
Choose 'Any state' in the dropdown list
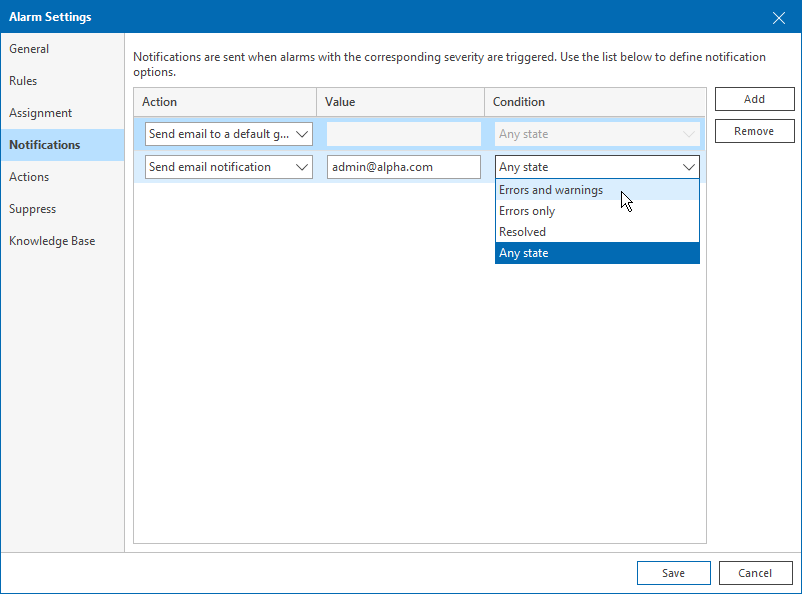click(x=524, y=253)
